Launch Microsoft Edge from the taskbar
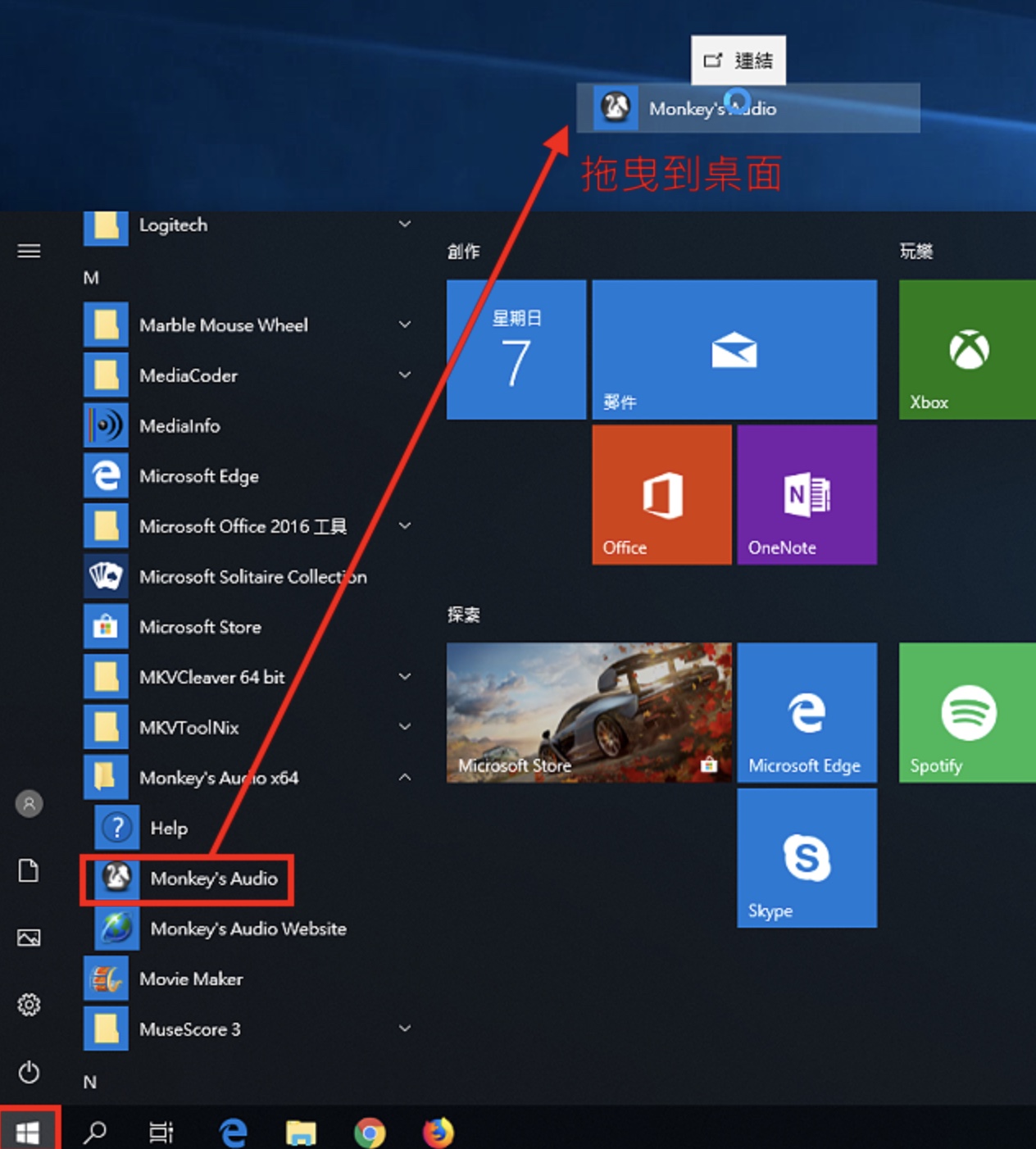This screenshot has width=1036, height=1149. coord(234,1133)
